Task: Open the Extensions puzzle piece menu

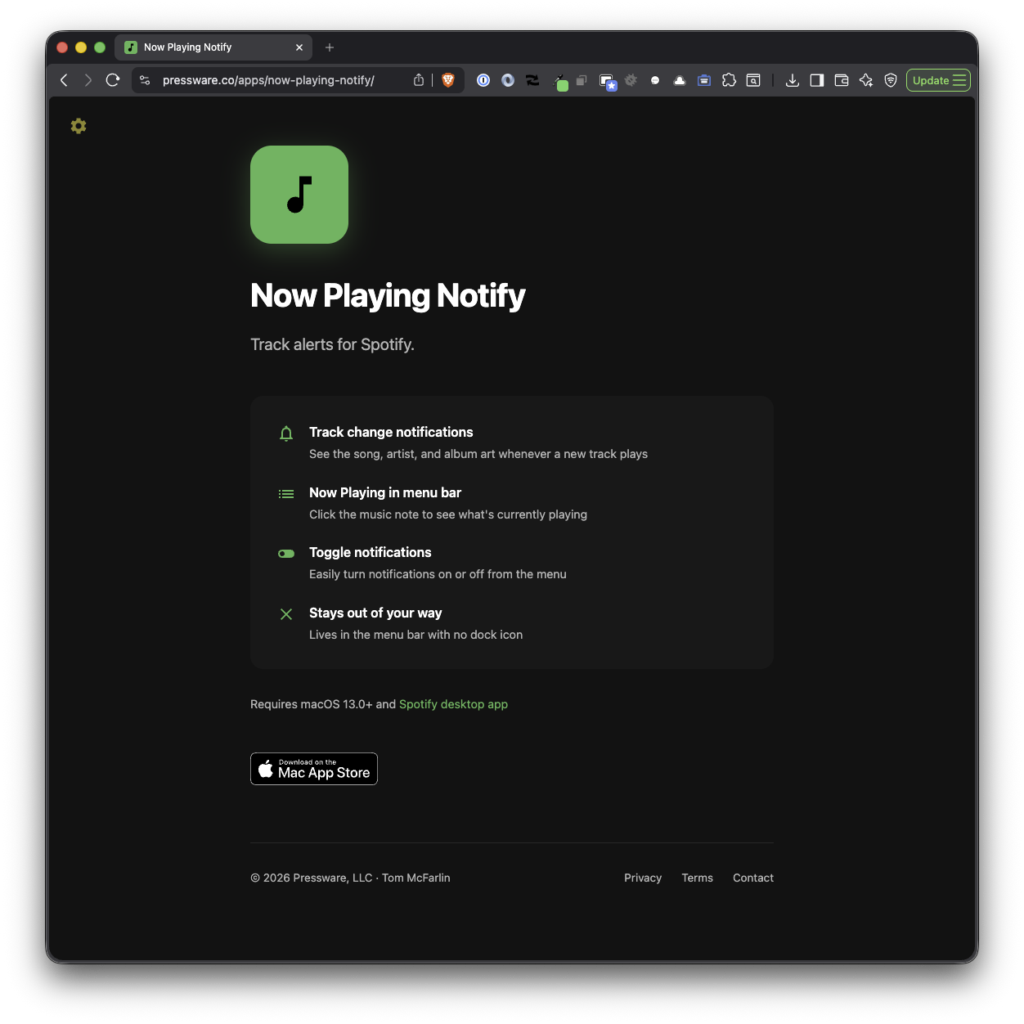Action: click(729, 80)
